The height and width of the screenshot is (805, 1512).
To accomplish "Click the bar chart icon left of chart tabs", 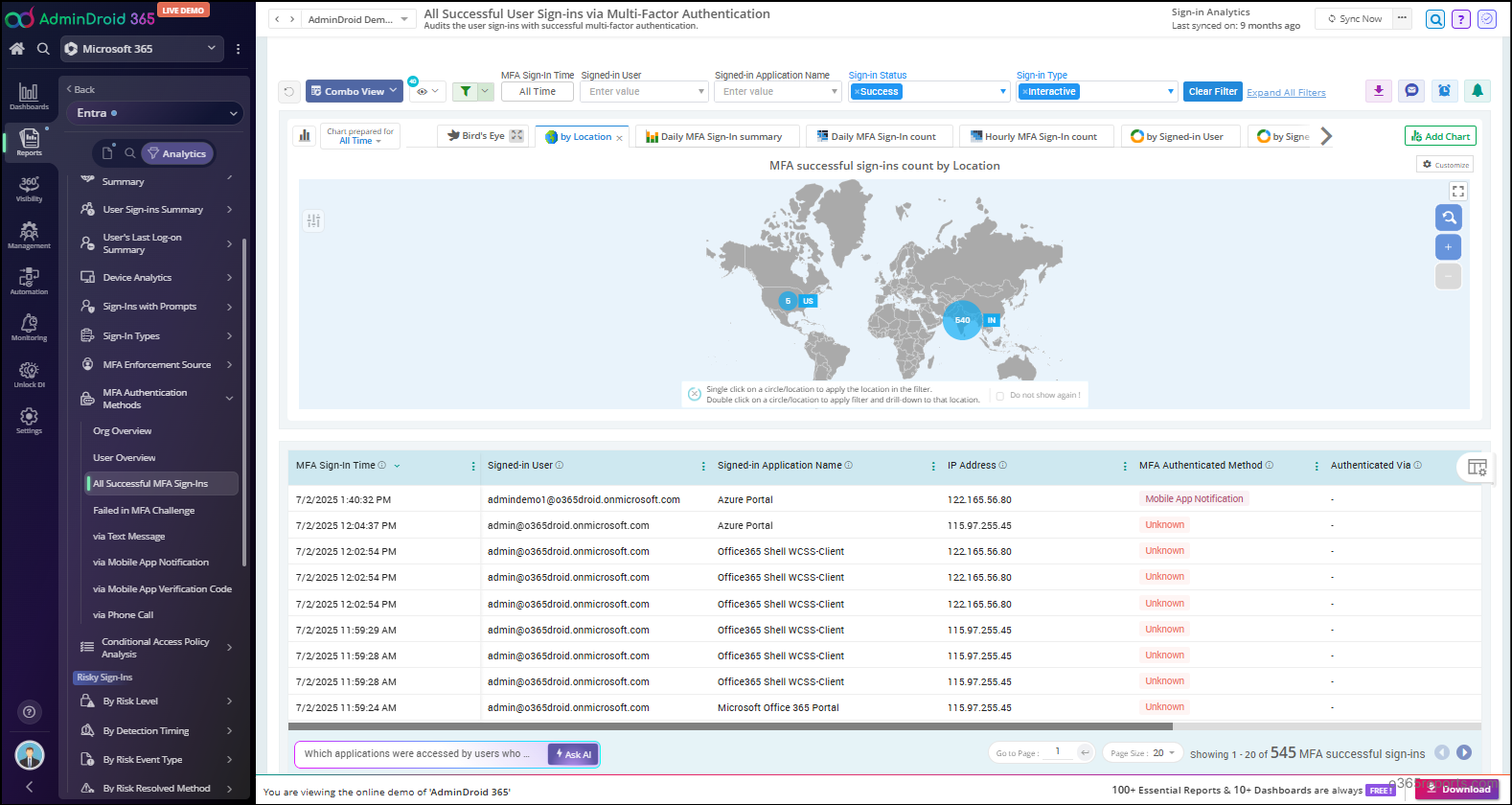I will pyautogui.click(x=305, y=136).
